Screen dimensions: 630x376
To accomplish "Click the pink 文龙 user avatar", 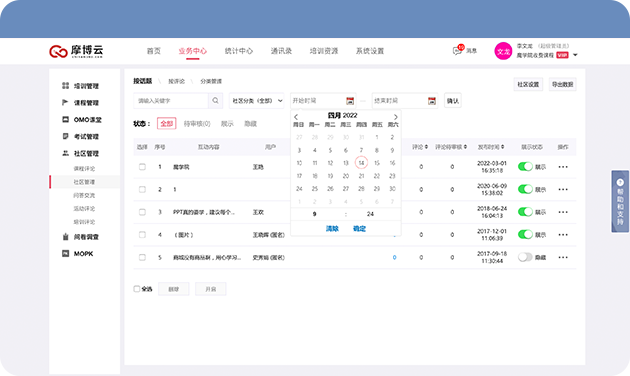I will [x=503, y=51].
